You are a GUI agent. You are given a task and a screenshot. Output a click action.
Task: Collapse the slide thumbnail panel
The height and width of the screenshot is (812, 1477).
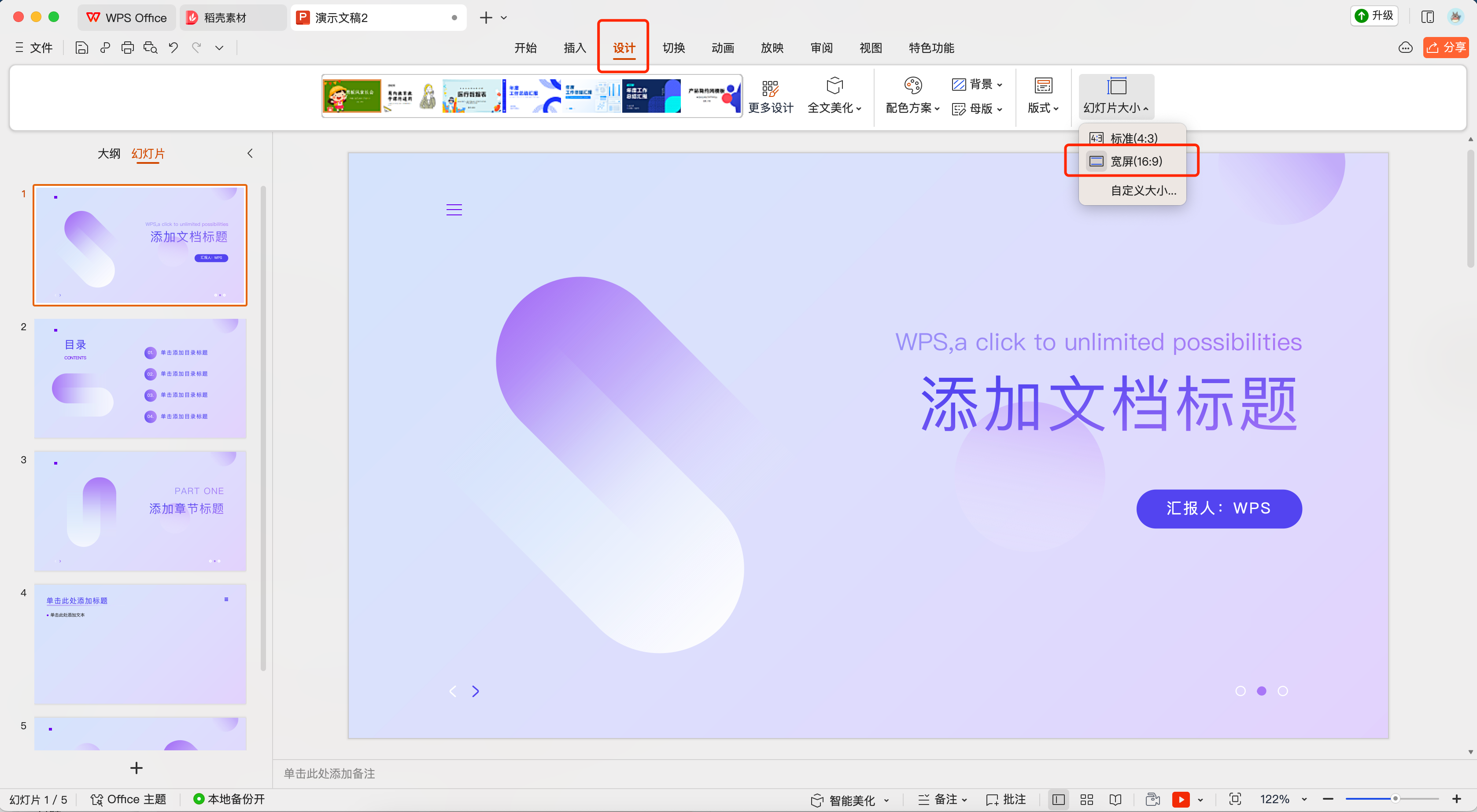249,153
